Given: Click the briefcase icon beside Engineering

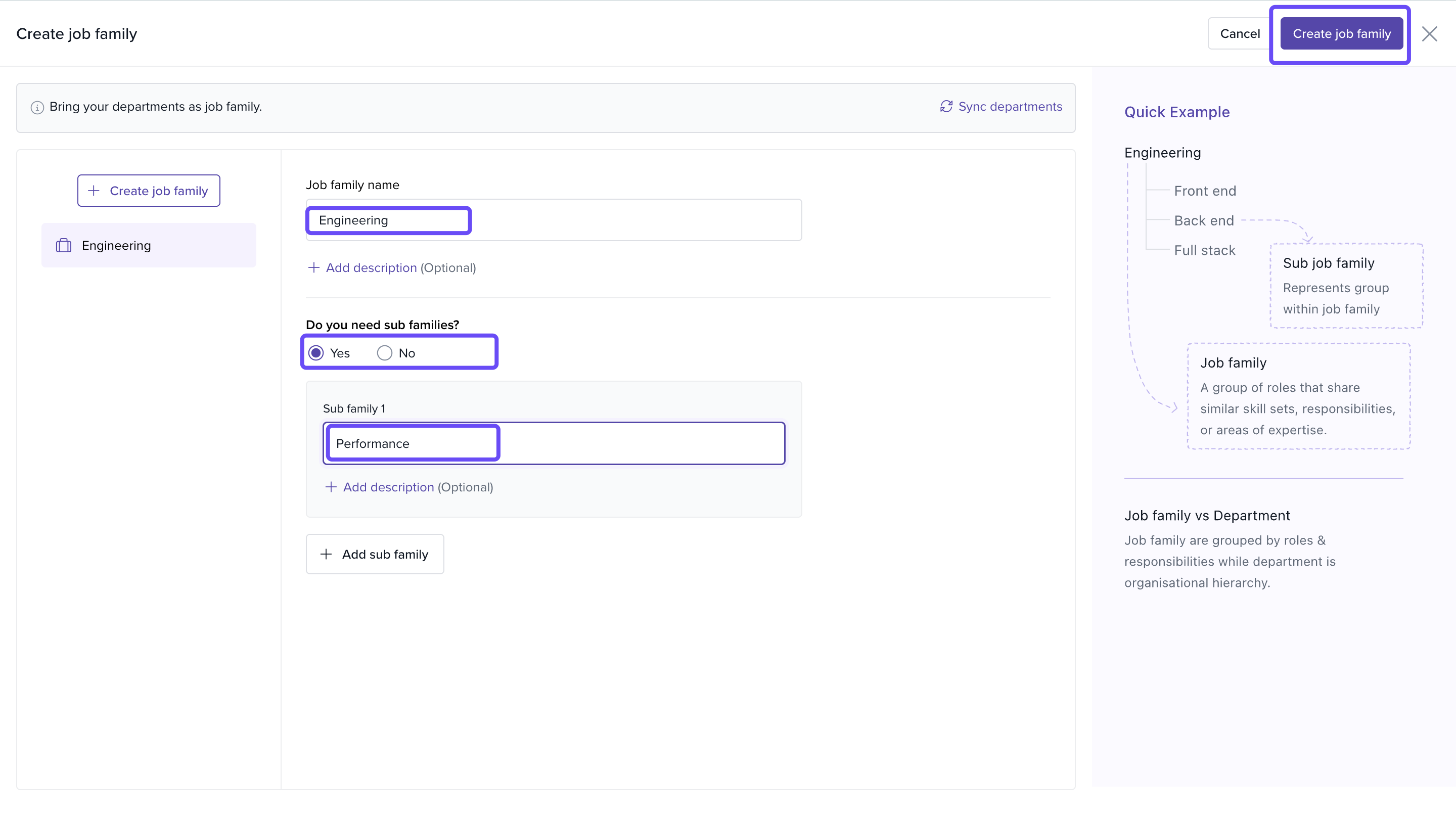Looking at the screenshot, I should [x=63, y=245].
